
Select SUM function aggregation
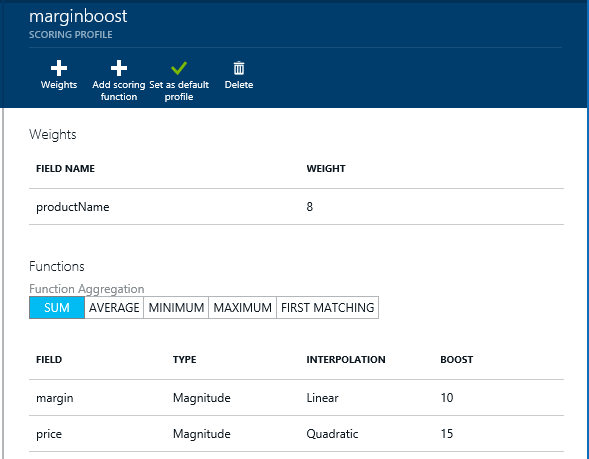(57, 308)
